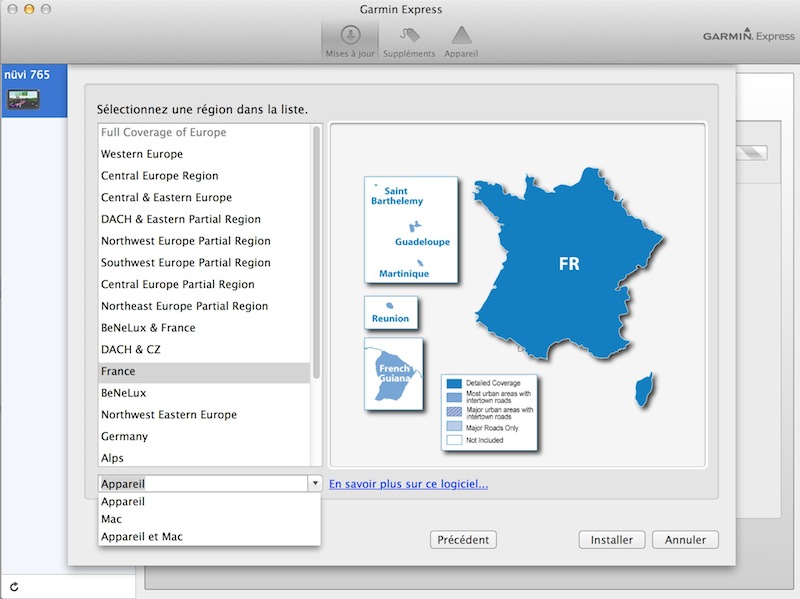Select the nüvi 765 device thumbnail
Image resolution: width=800 pixels, height=599 pixels.
click(23, 99)
